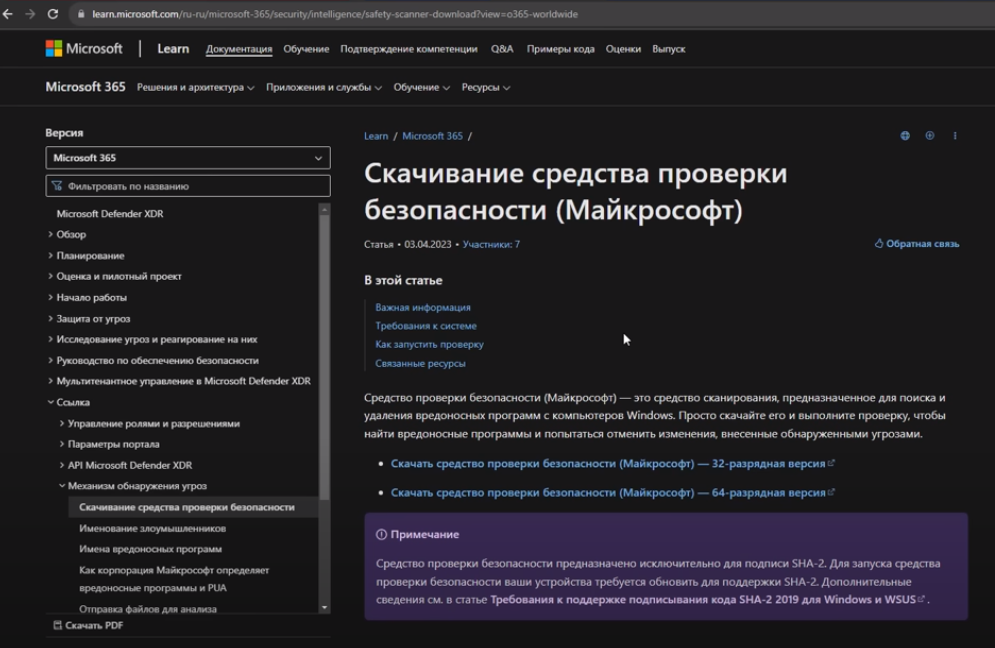
Task: Expand the Начало работы node
Action: pyautogui.click(x=51, y=297)
